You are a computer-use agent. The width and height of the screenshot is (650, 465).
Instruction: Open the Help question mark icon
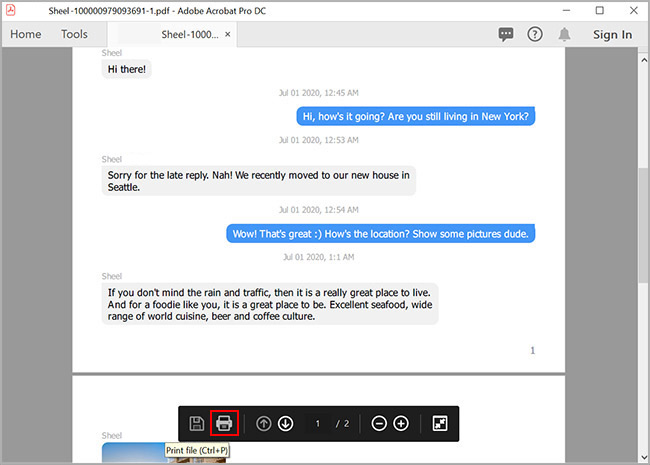click(x=535, y=34)
